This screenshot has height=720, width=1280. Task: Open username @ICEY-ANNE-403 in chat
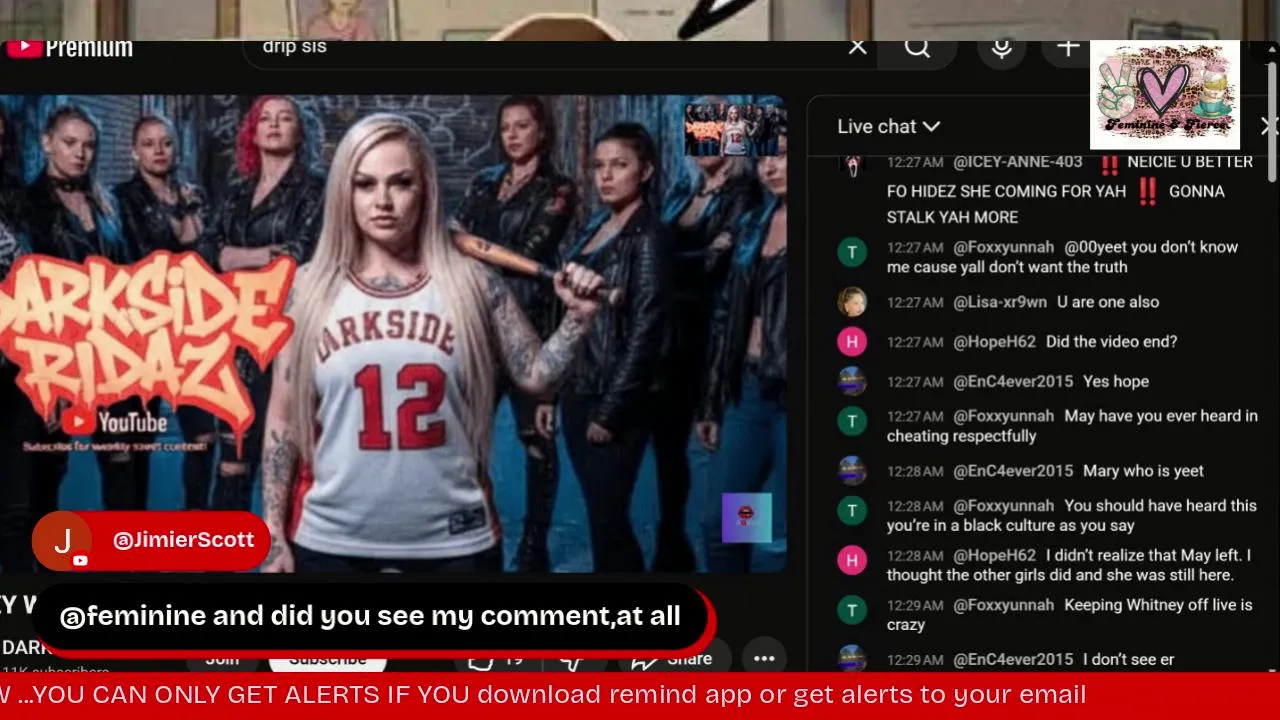click(x=1018, y=162)
